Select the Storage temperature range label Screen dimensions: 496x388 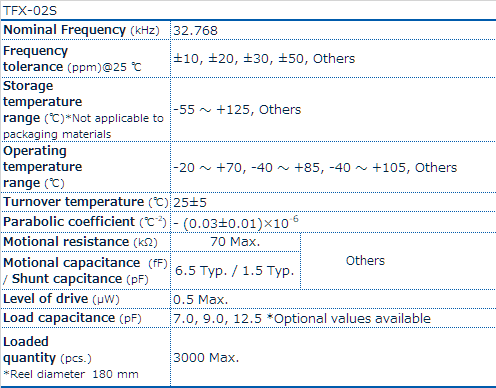(83, 110)
